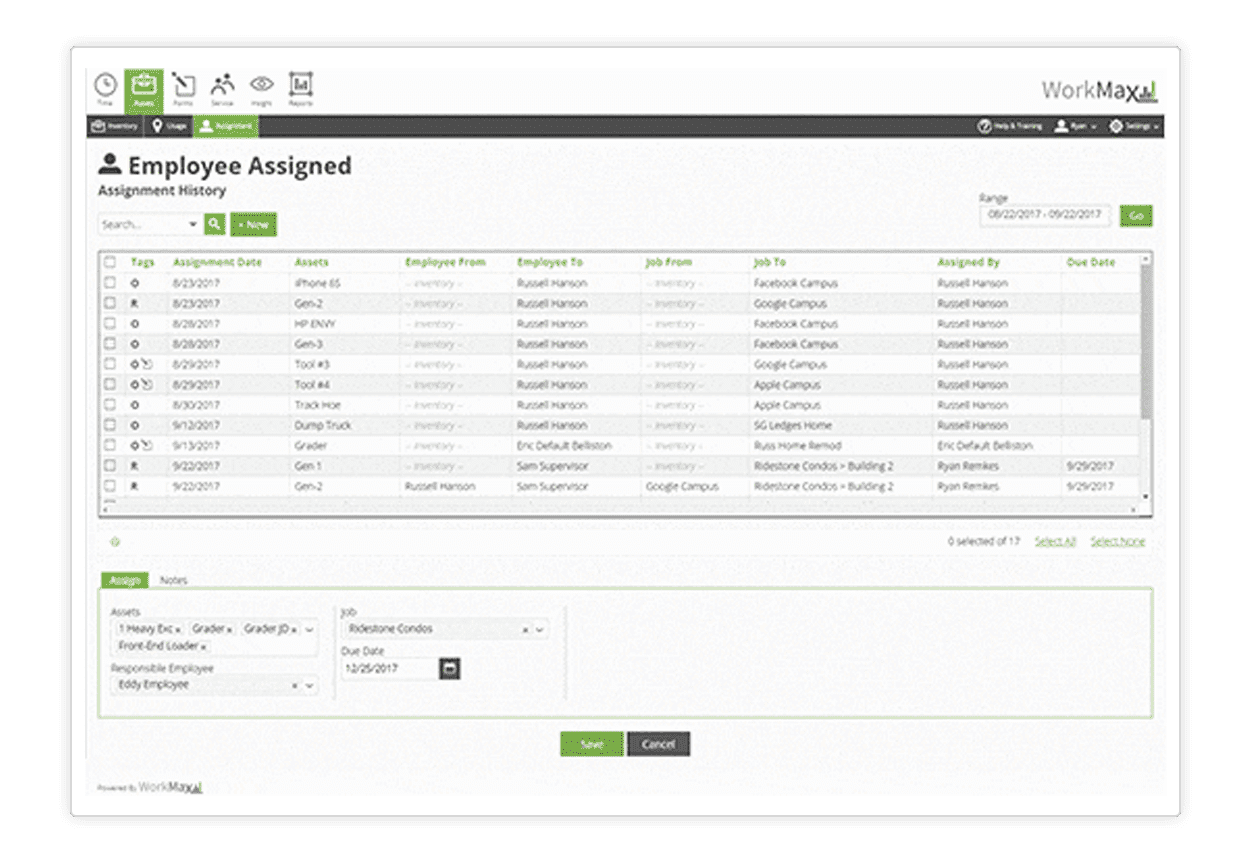Expand the Job dropdown
1250x864 pixels.
pyautogui.click(x=540, y=630)
